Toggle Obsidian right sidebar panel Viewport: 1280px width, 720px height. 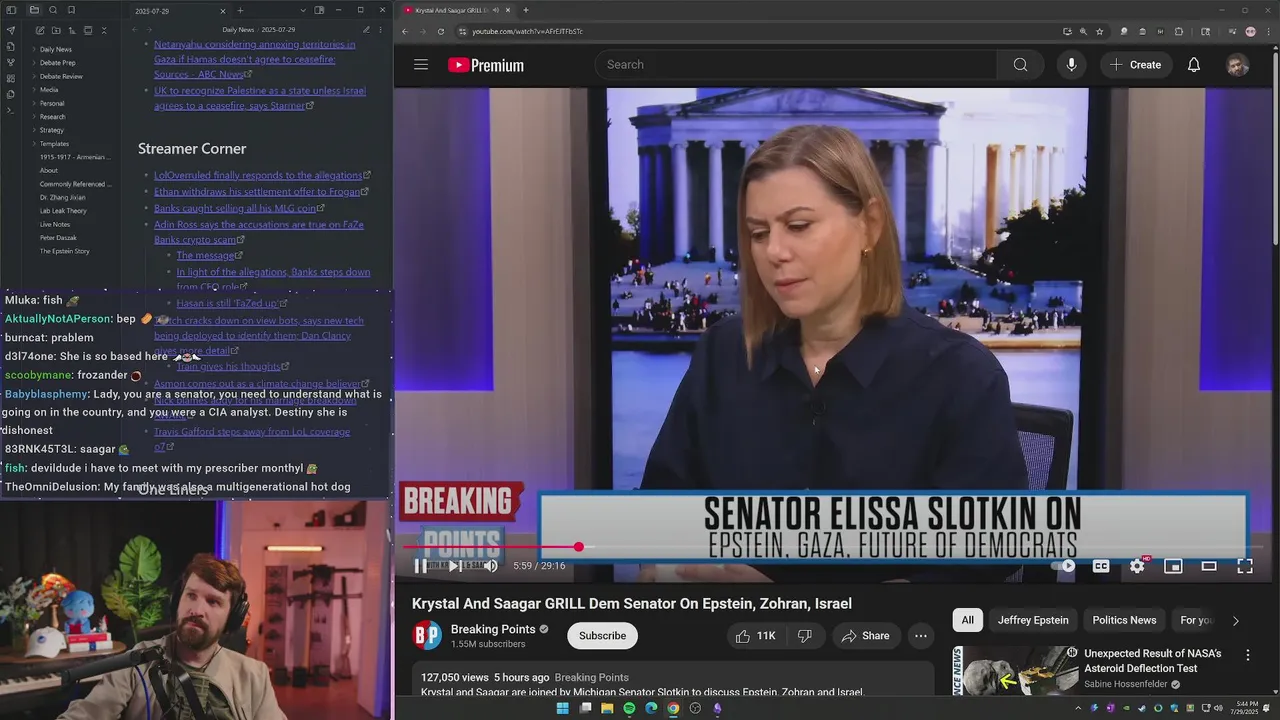[319, 10]
